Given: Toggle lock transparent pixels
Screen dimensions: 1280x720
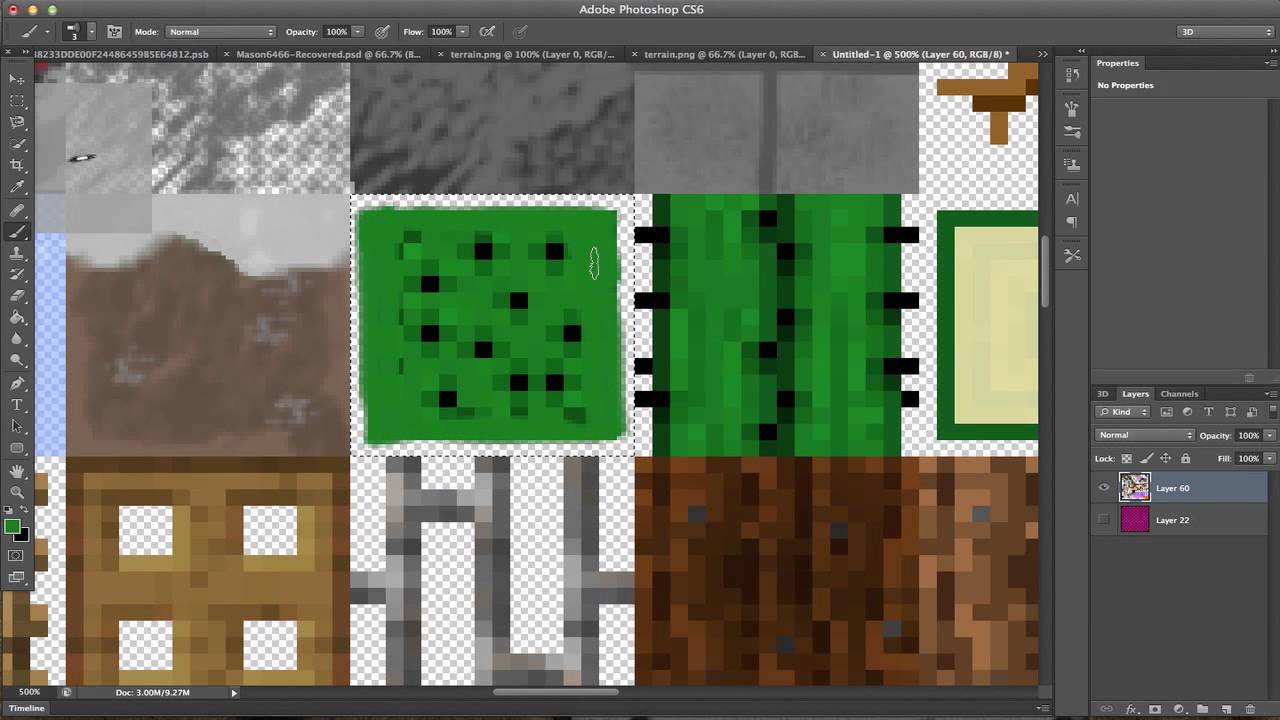Looking at the screenshot, I should click(x=1127, y=458).
